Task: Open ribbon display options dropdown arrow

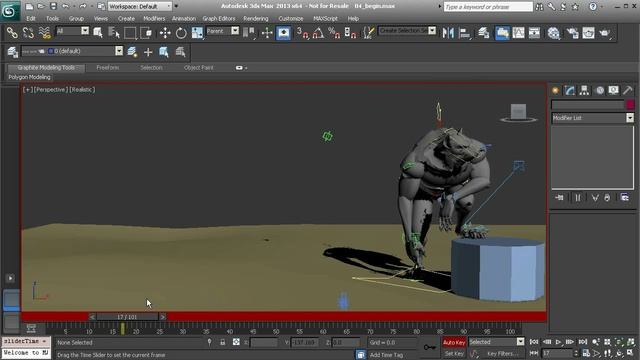Action: click(x=246, y=68)
